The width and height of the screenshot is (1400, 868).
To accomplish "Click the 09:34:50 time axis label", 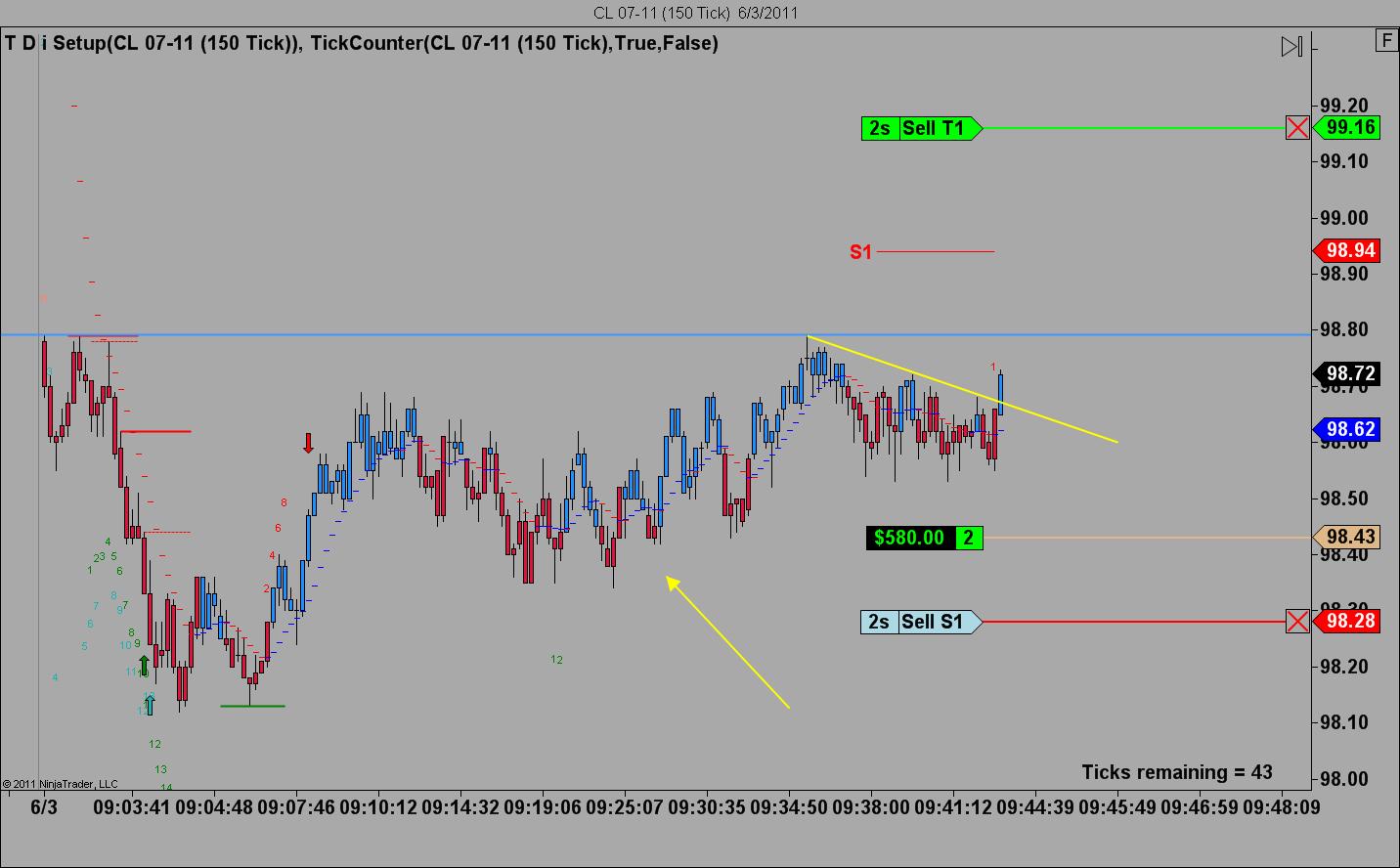I will coord(788,808).
